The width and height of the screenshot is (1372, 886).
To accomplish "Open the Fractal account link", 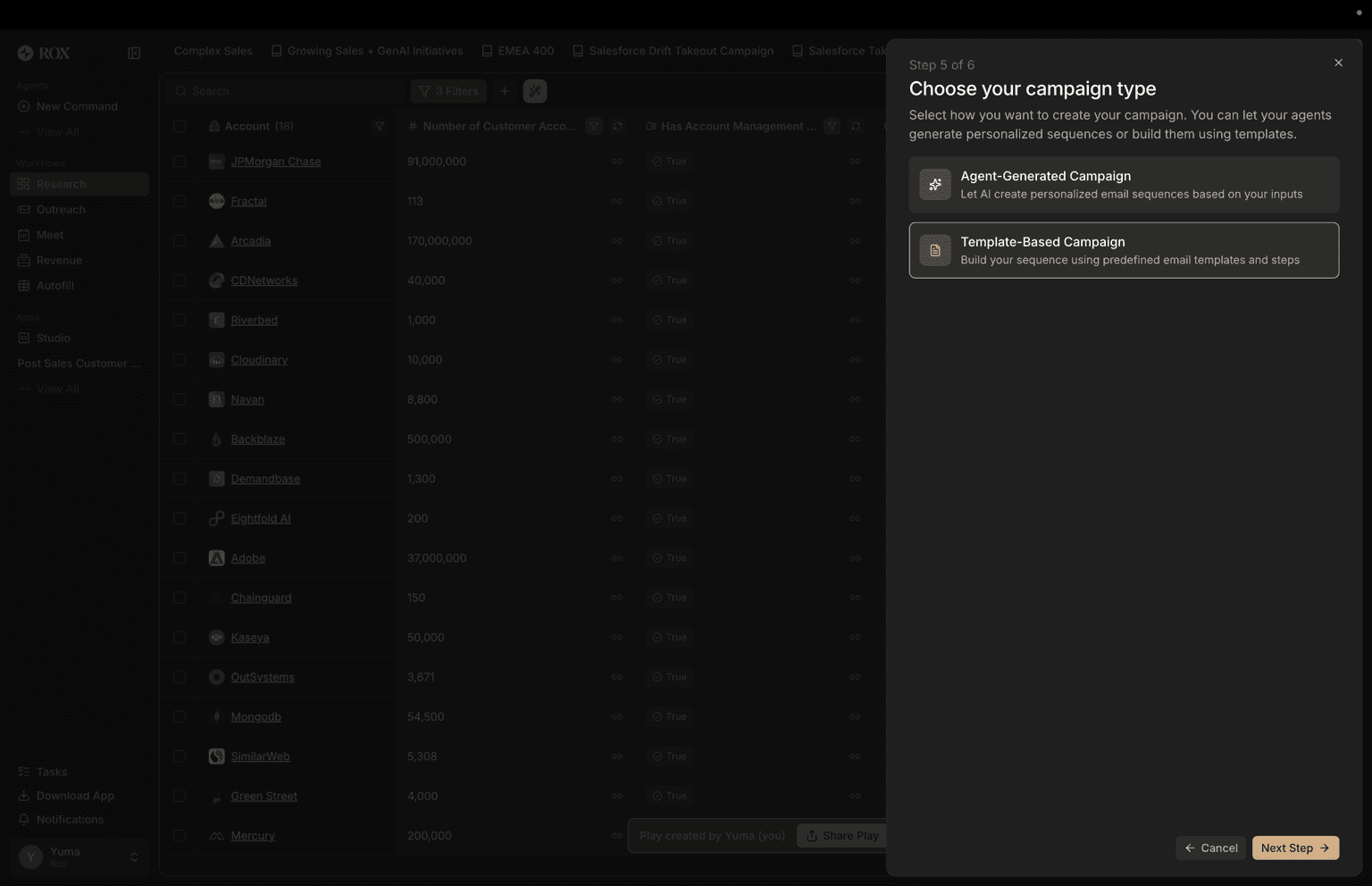I will [x=248, y=201].
